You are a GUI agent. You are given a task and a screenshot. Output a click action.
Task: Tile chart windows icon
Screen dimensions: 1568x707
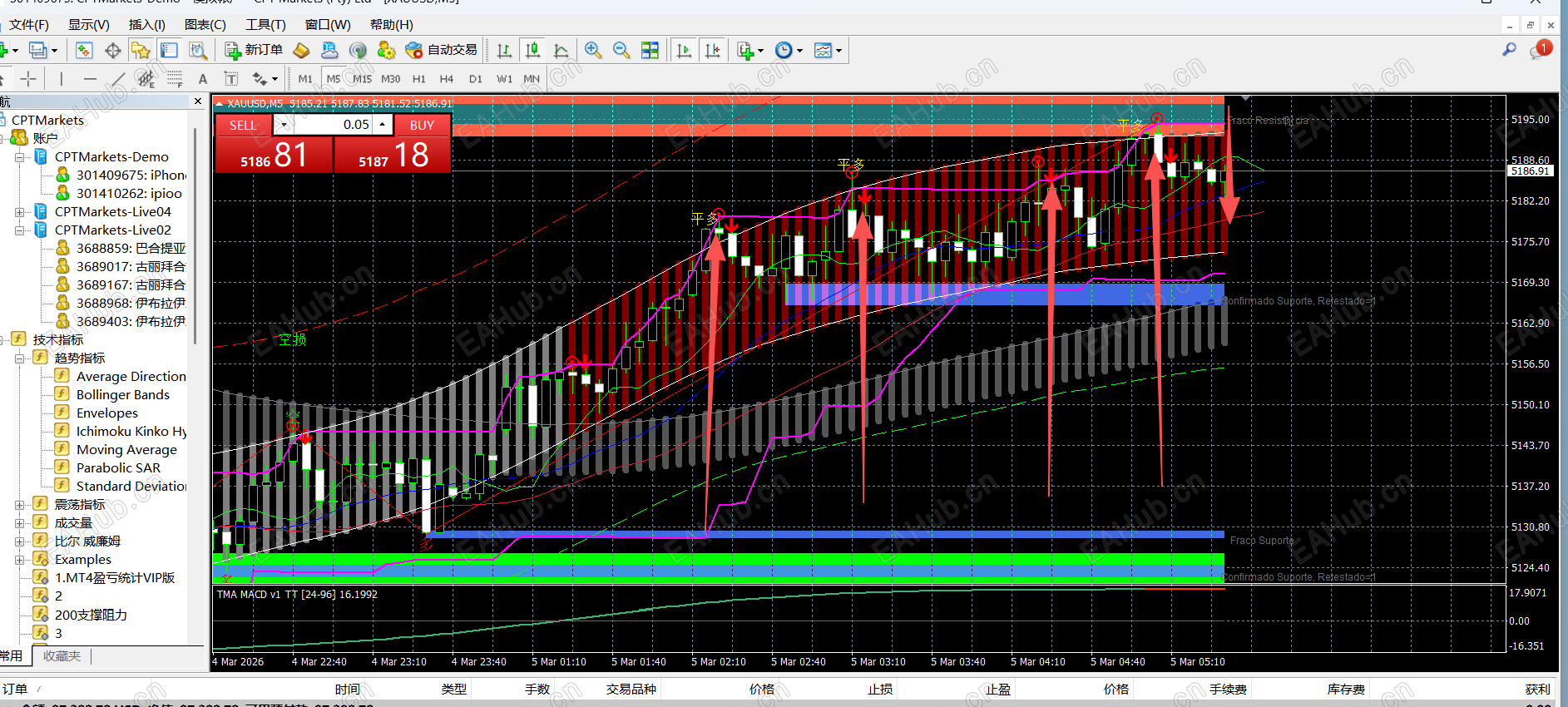(650, 51)
